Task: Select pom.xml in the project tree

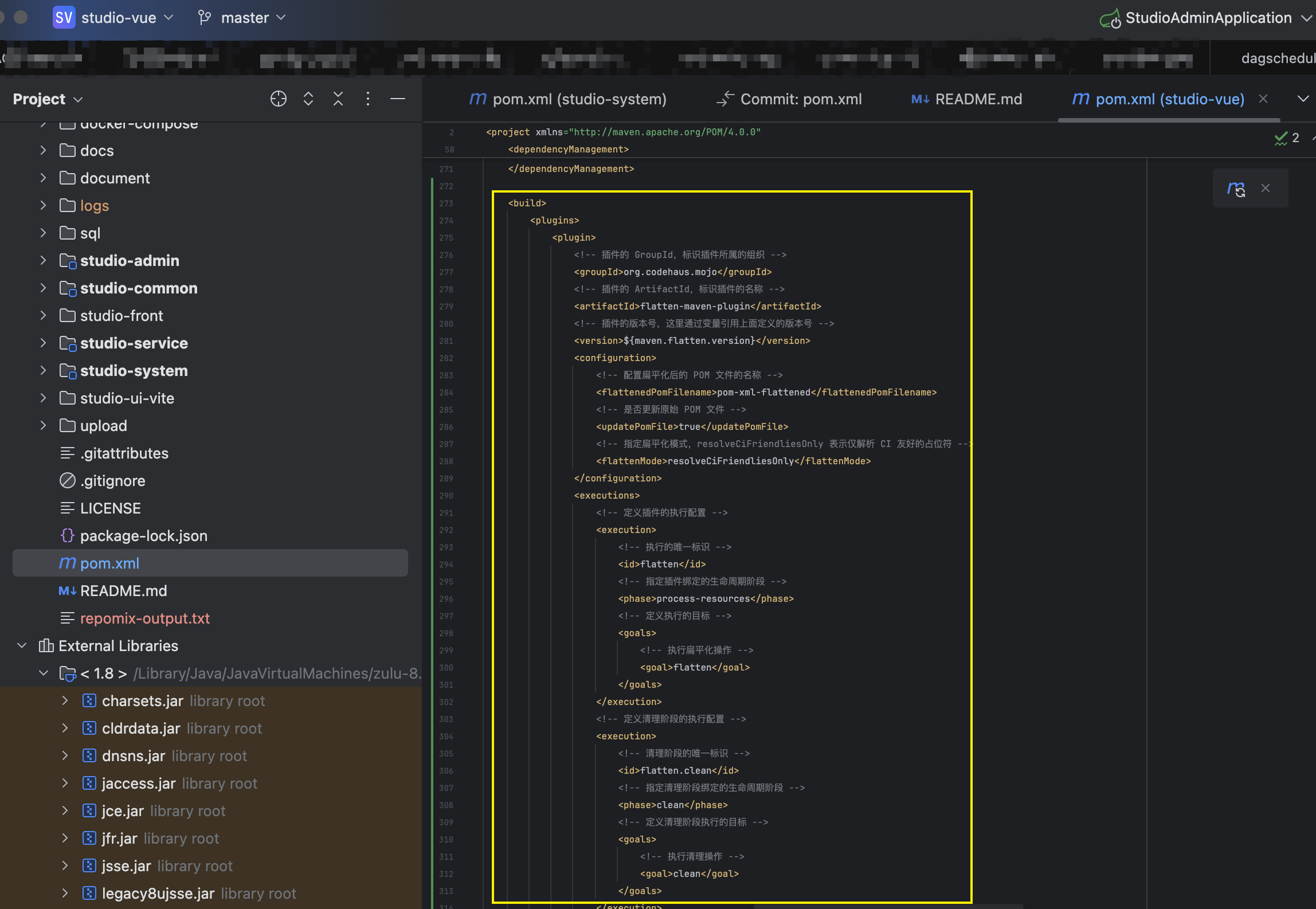Action: [210, 563]
